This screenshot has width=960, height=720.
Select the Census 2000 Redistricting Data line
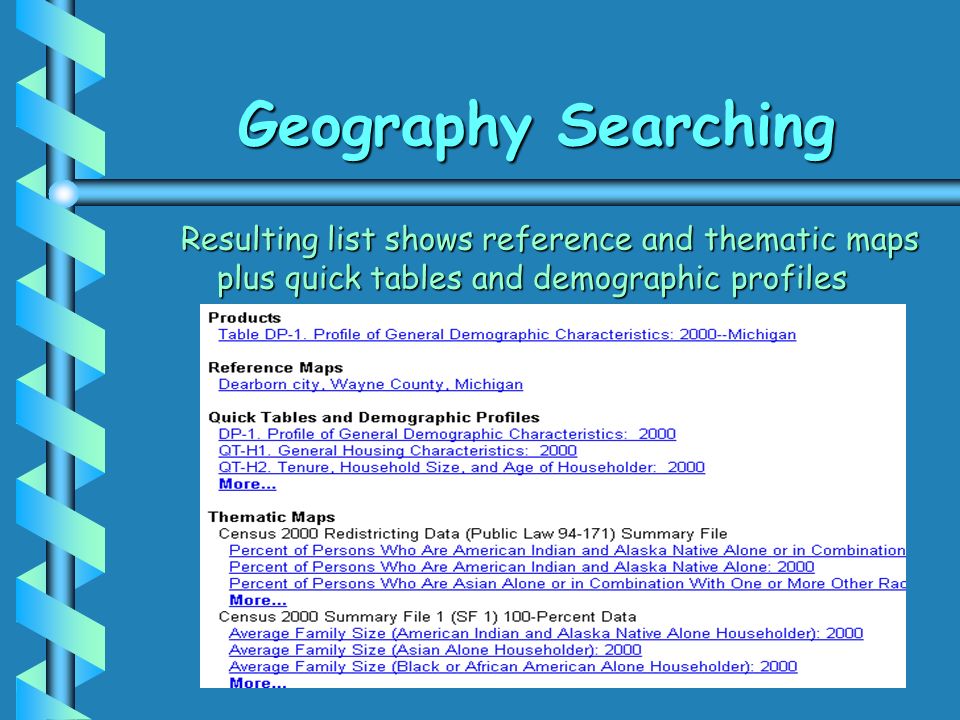473,534
